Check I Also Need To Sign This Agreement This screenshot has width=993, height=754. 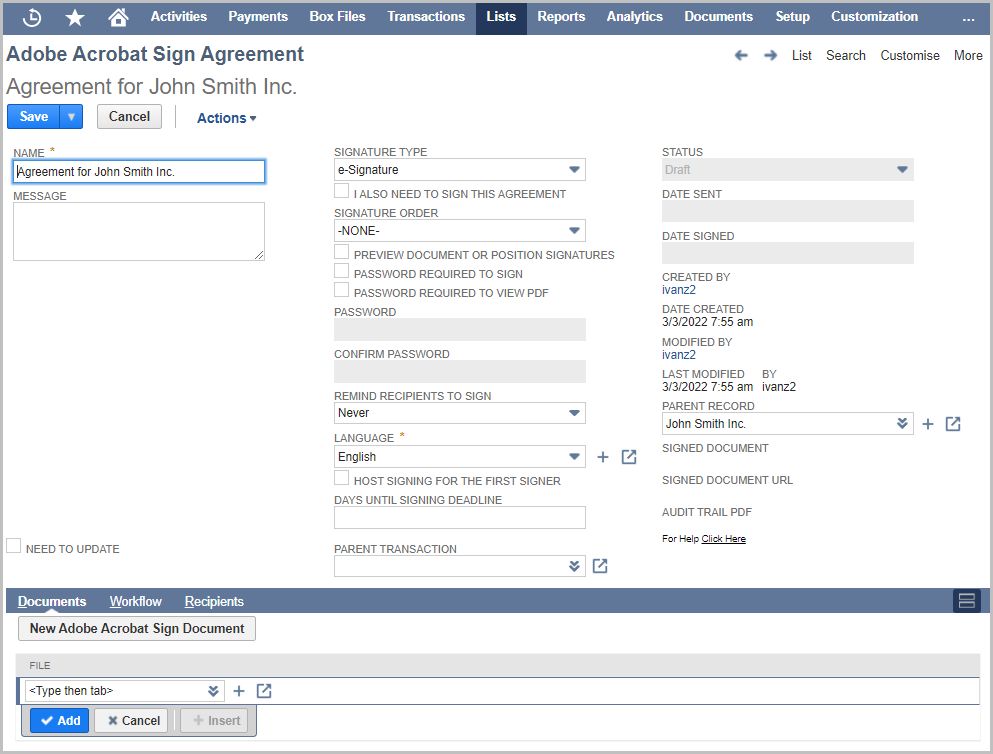click(x=341, y=191)
